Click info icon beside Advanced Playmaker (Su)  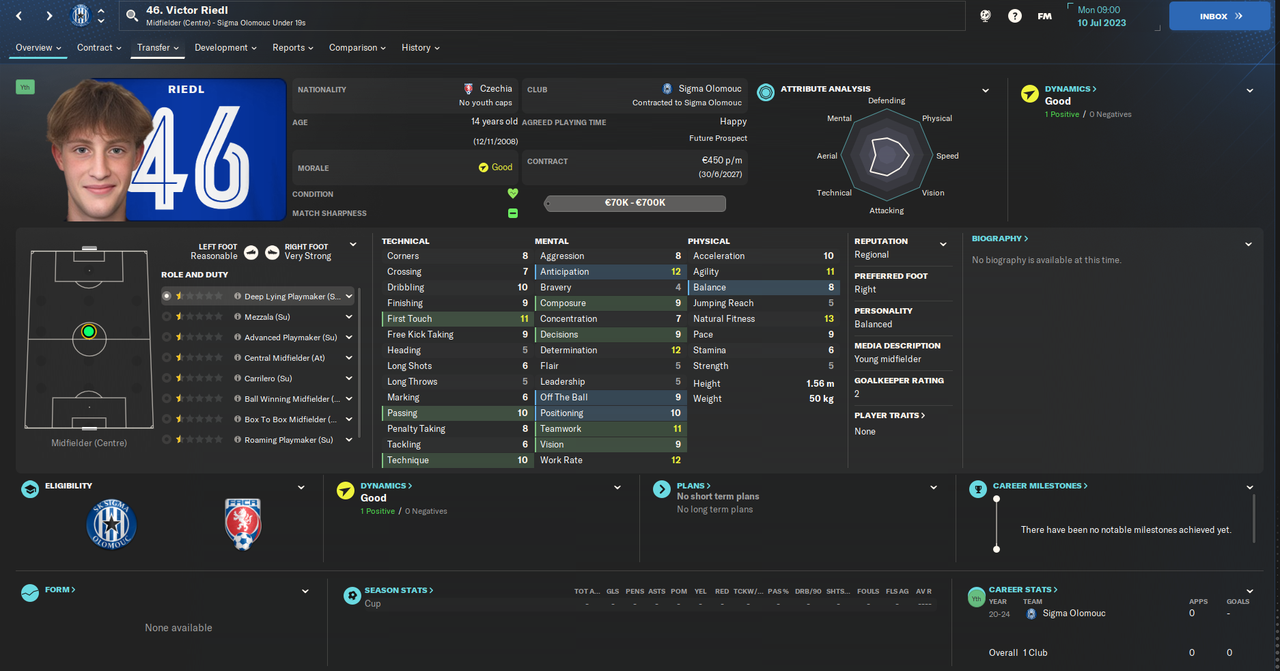tap(237, 338)
